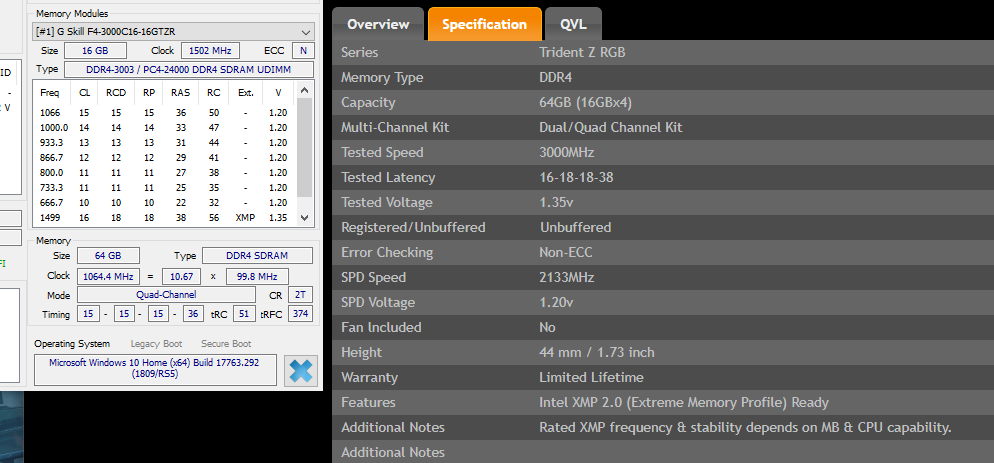
Task: Click the SPD Voltage value 1.20v
Action: point(557,303)
